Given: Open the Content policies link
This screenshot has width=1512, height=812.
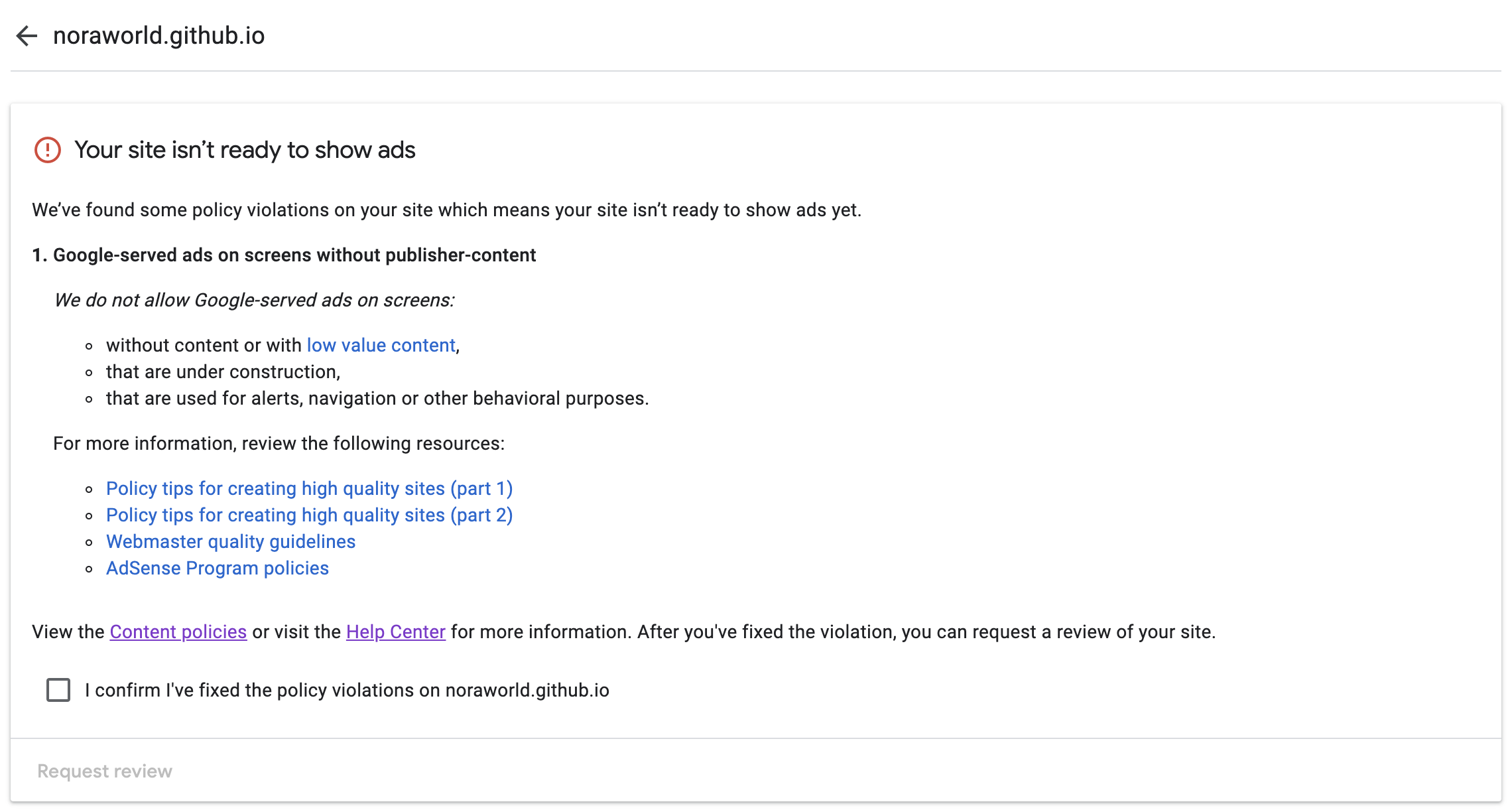Looking at the screenshot, I should [178, 632].
